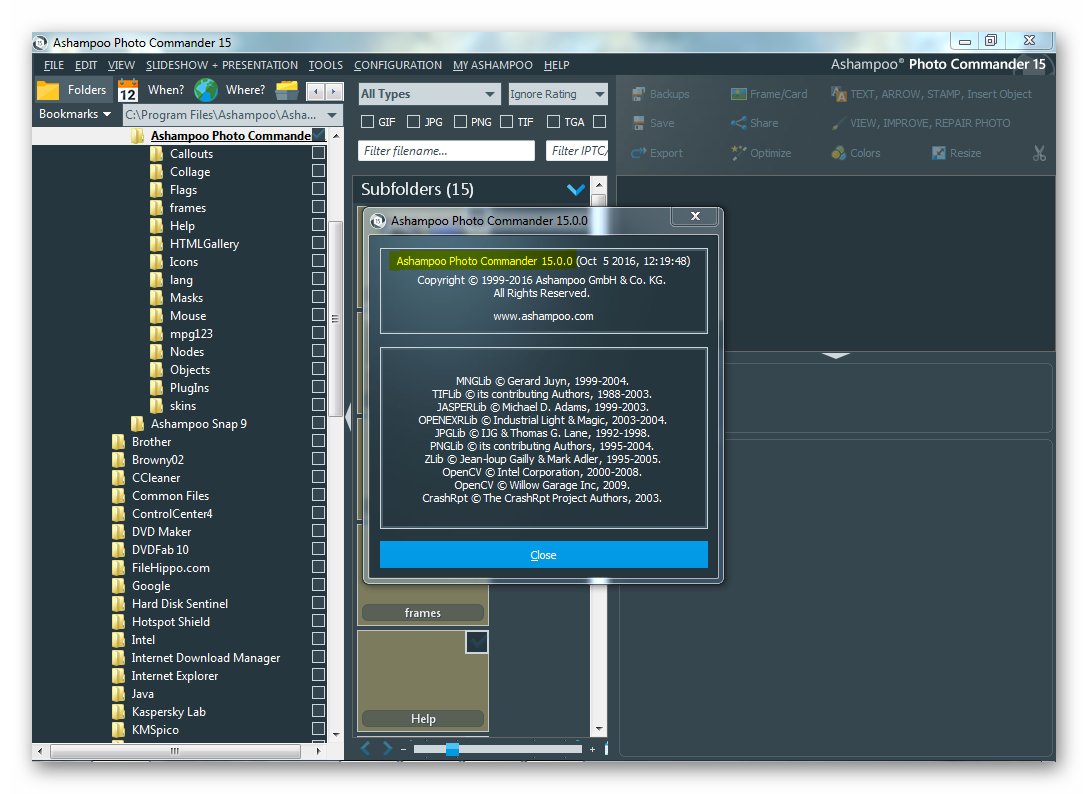Go forward with right history arrow
Viewport: 1088px width, 794px height.
(x=334, y=91)
